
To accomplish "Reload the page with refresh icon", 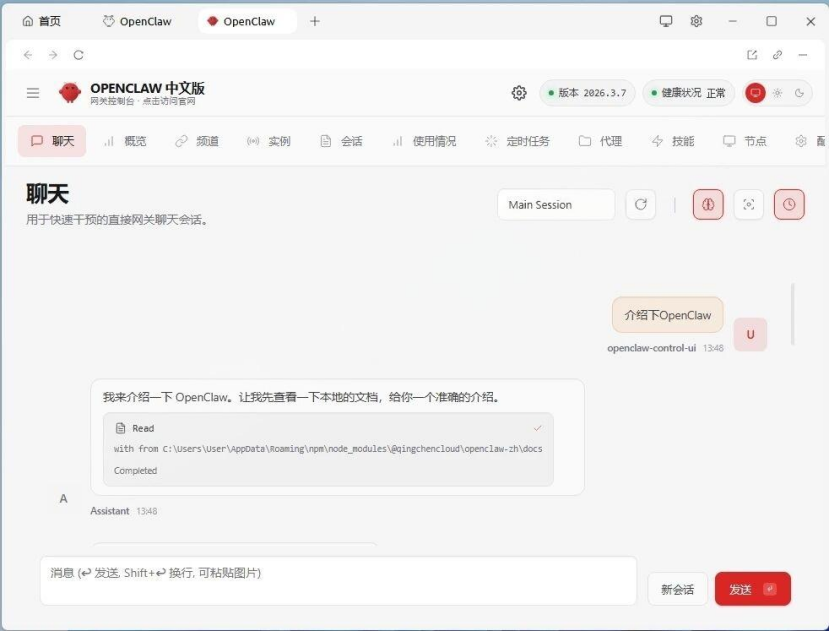I will 78,55.
